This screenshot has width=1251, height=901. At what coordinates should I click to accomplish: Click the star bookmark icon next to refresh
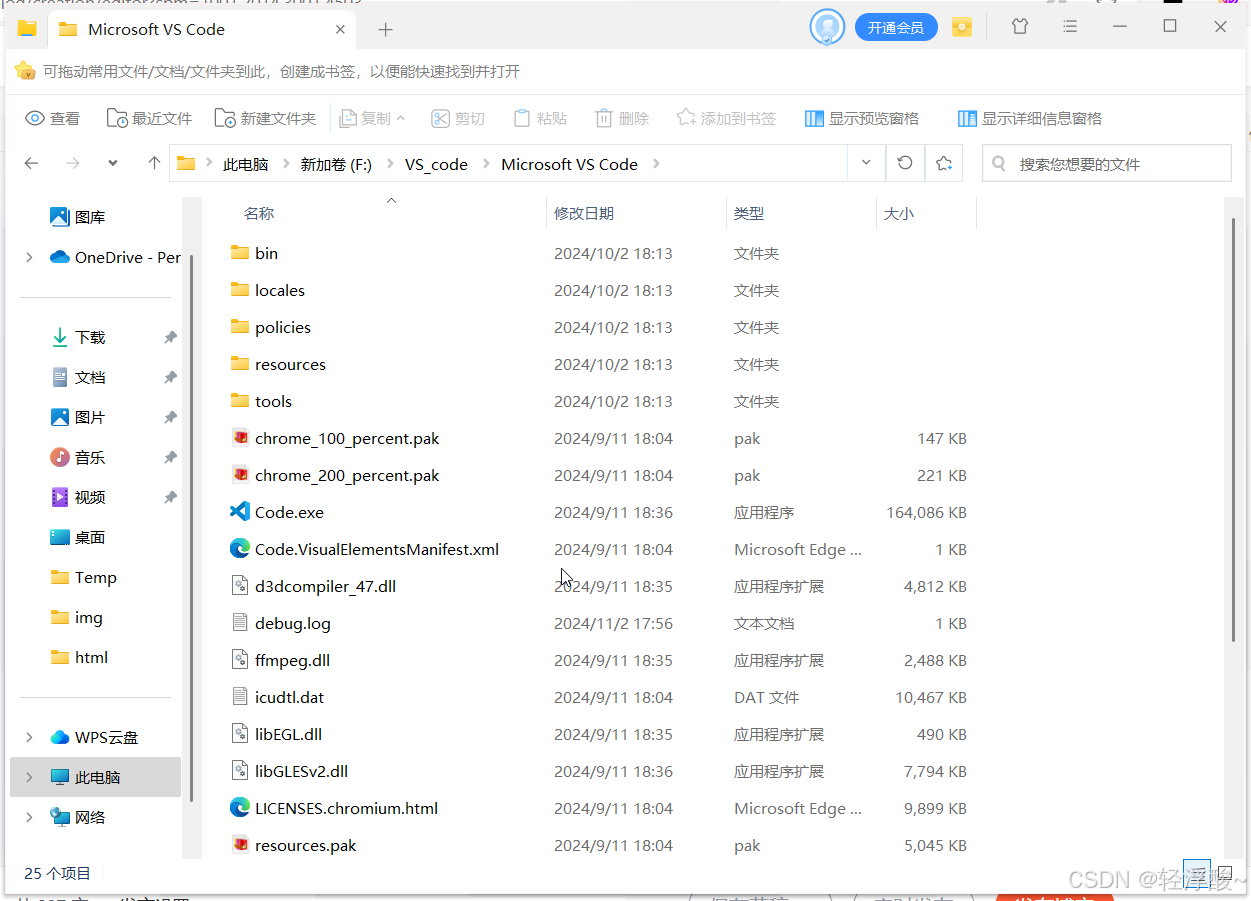[943, 163]
